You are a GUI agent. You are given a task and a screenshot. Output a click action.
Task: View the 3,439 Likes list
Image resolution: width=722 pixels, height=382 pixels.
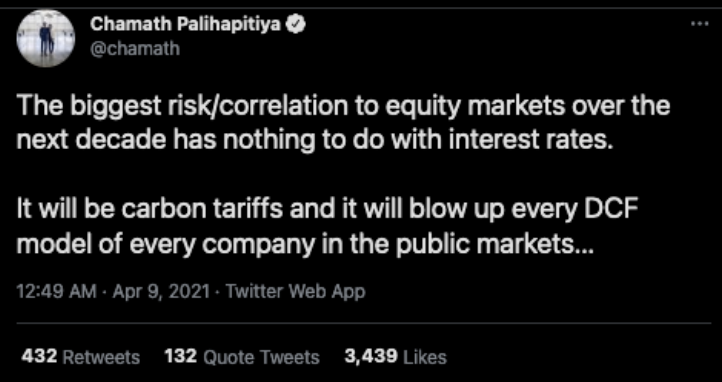pos(396,357)
